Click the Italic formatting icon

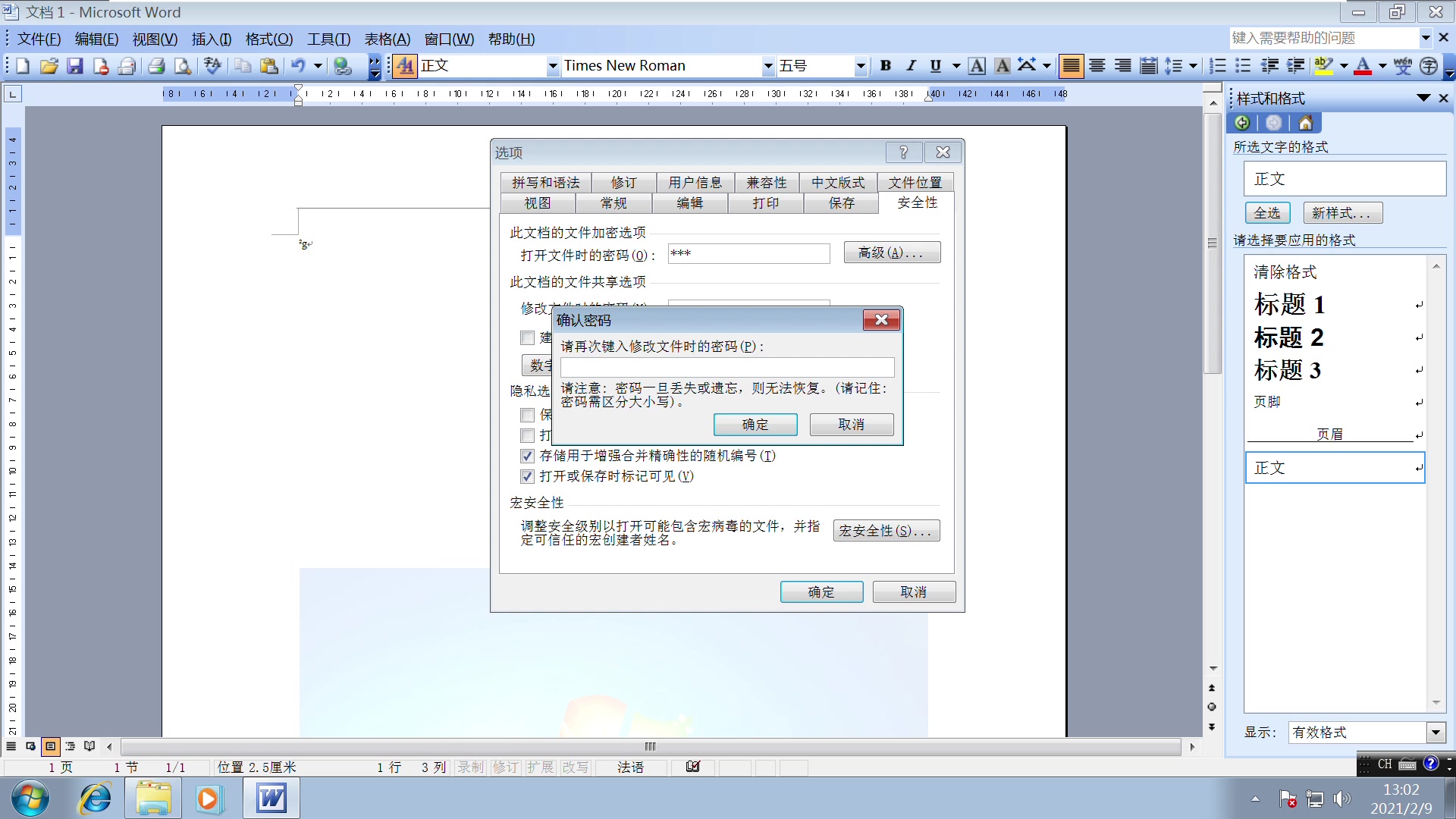(x=910, y=66)
